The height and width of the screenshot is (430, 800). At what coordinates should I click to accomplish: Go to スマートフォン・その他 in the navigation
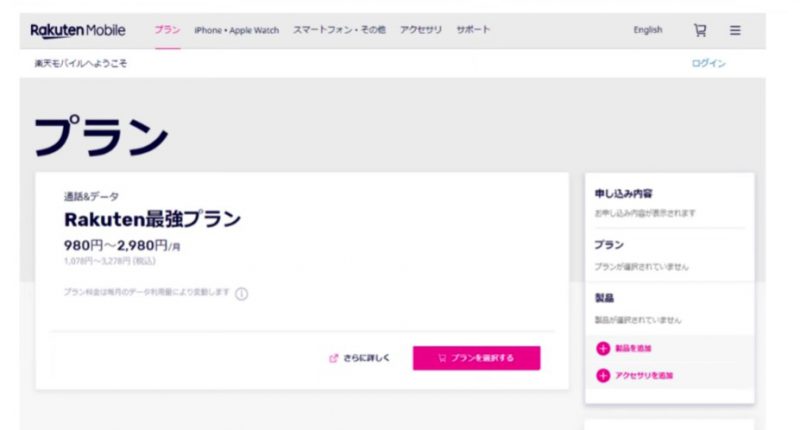coord(339,30)
